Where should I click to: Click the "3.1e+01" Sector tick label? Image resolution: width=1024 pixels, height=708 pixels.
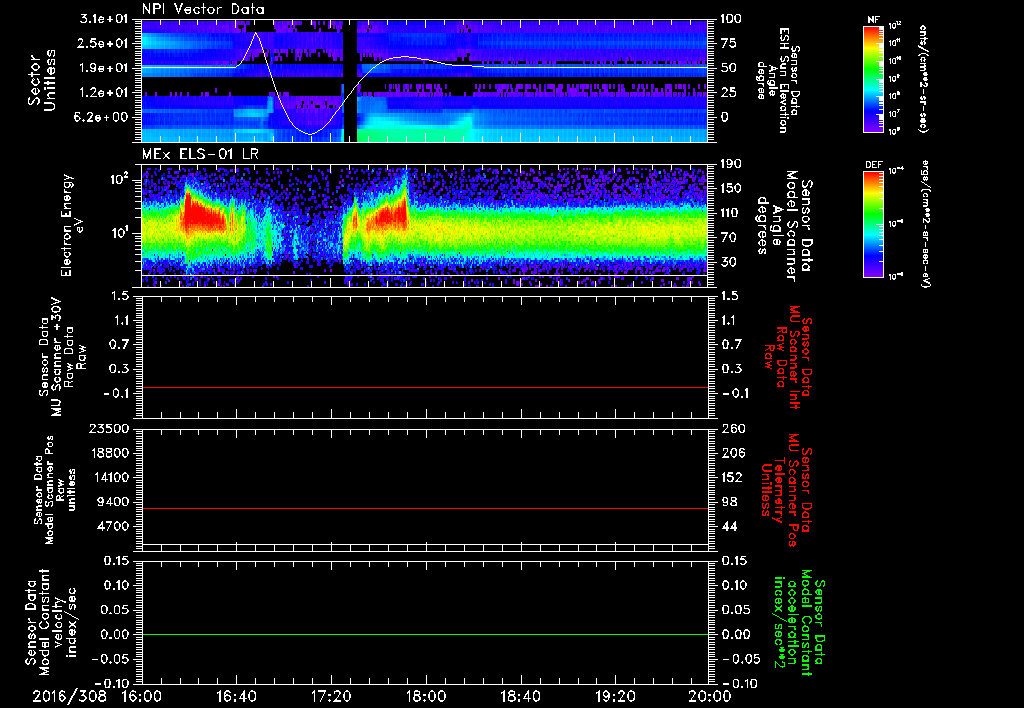104,18
